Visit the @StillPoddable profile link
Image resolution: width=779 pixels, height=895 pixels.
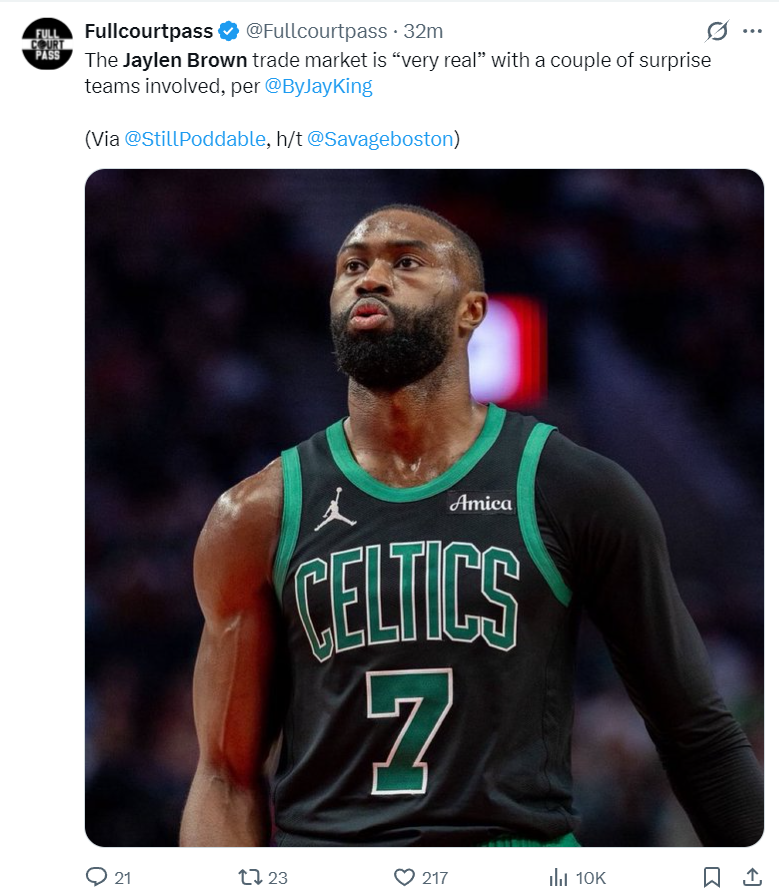(x=195, y=139)
